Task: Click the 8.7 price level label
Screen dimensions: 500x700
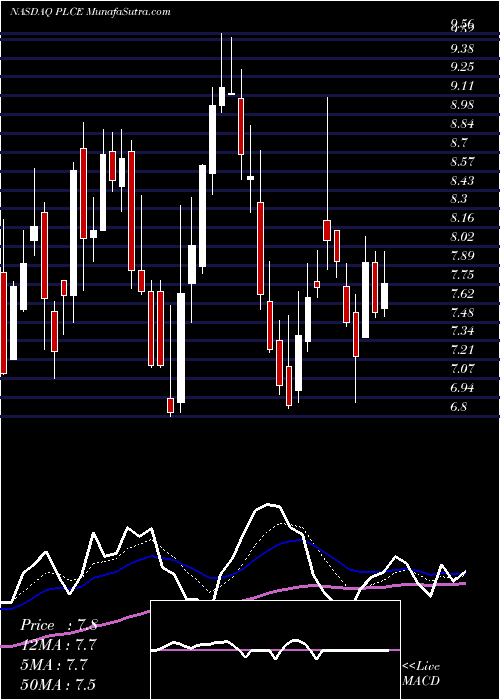Action: click(459, 142)
